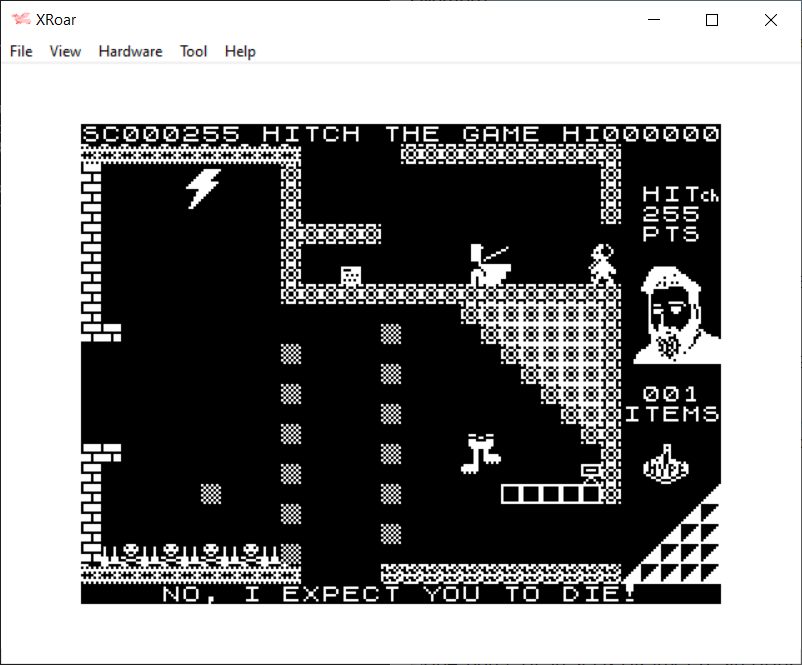Open the Hardware menu
Screen dimensions: 802x665
tap(130, 51)
